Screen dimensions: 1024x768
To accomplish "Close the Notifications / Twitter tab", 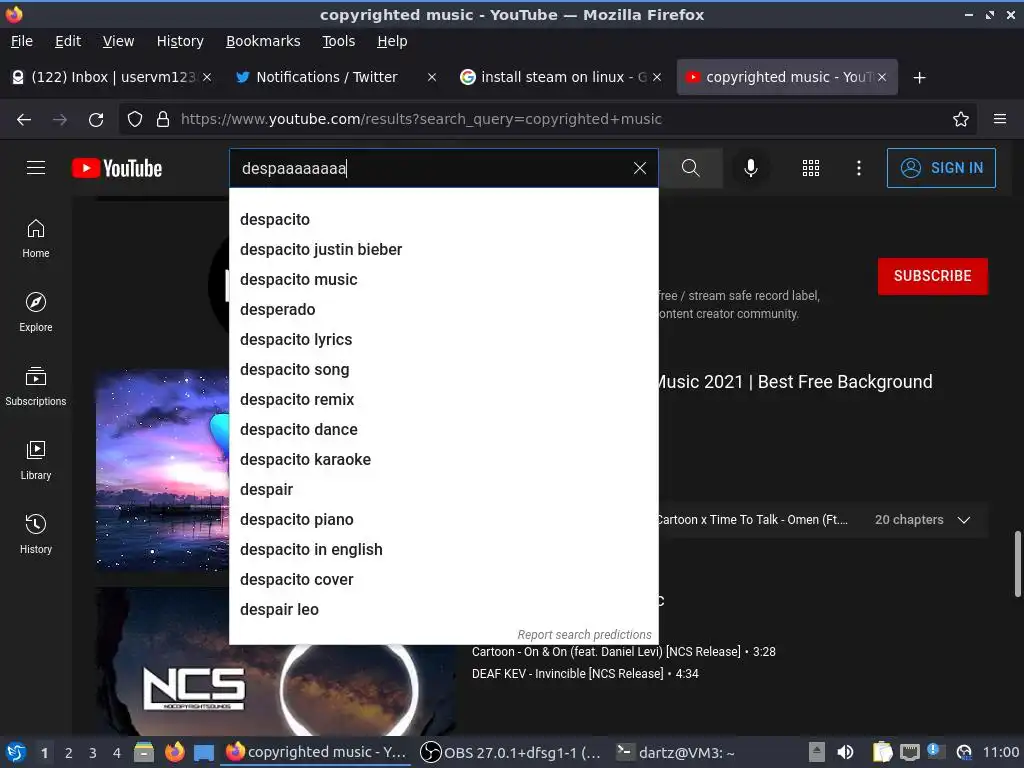I will click(432, 77).
